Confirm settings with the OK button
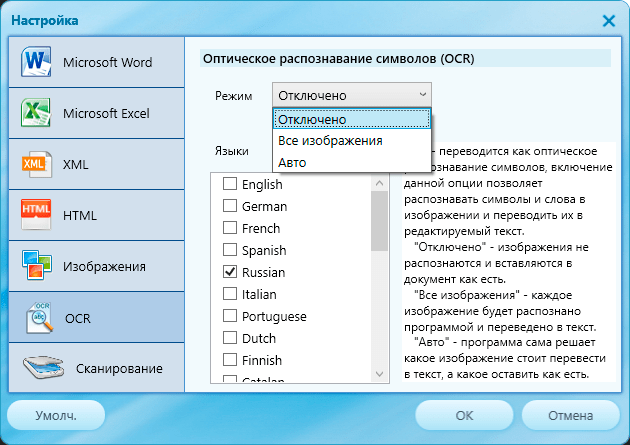Viewport: 630px width, 445px height. click(x=464, y=415)
